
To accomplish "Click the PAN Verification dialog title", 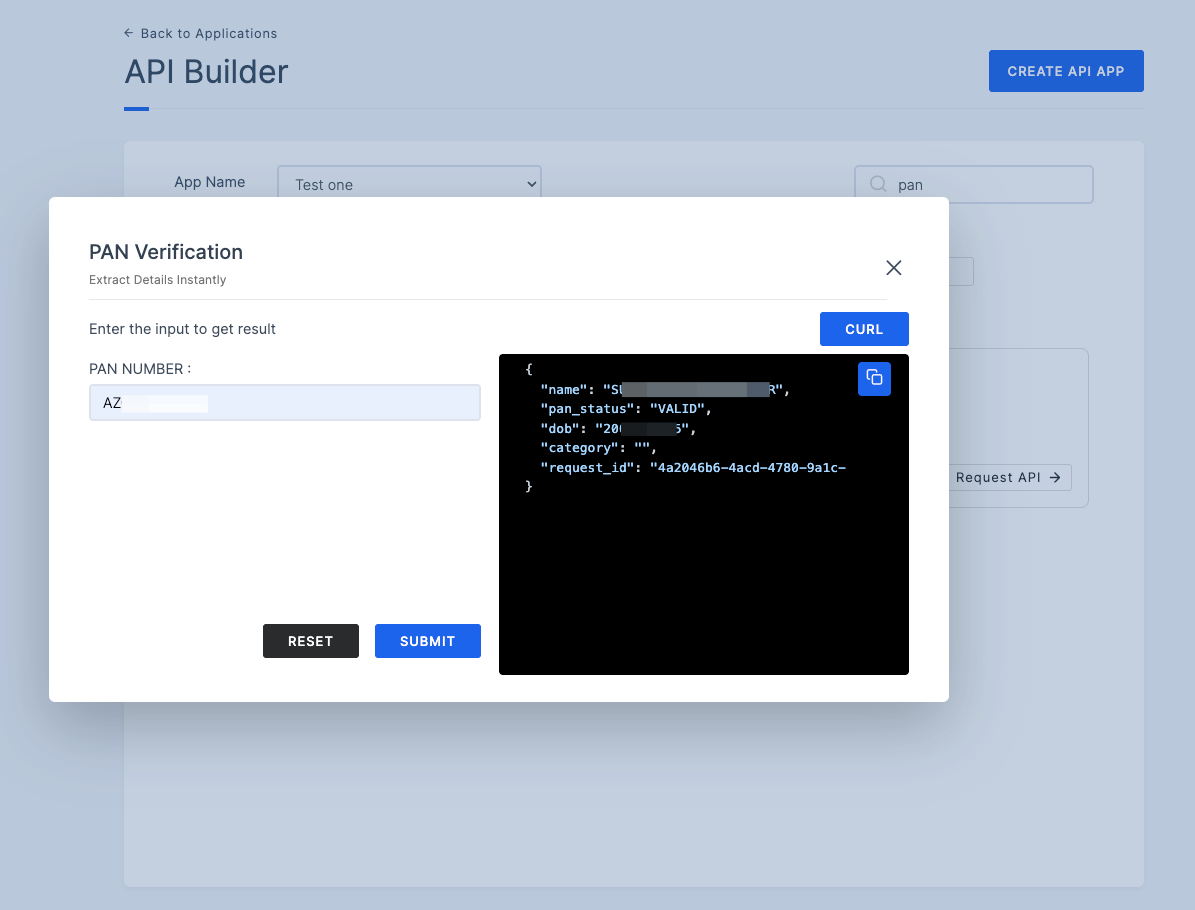I will click(166, 252).
